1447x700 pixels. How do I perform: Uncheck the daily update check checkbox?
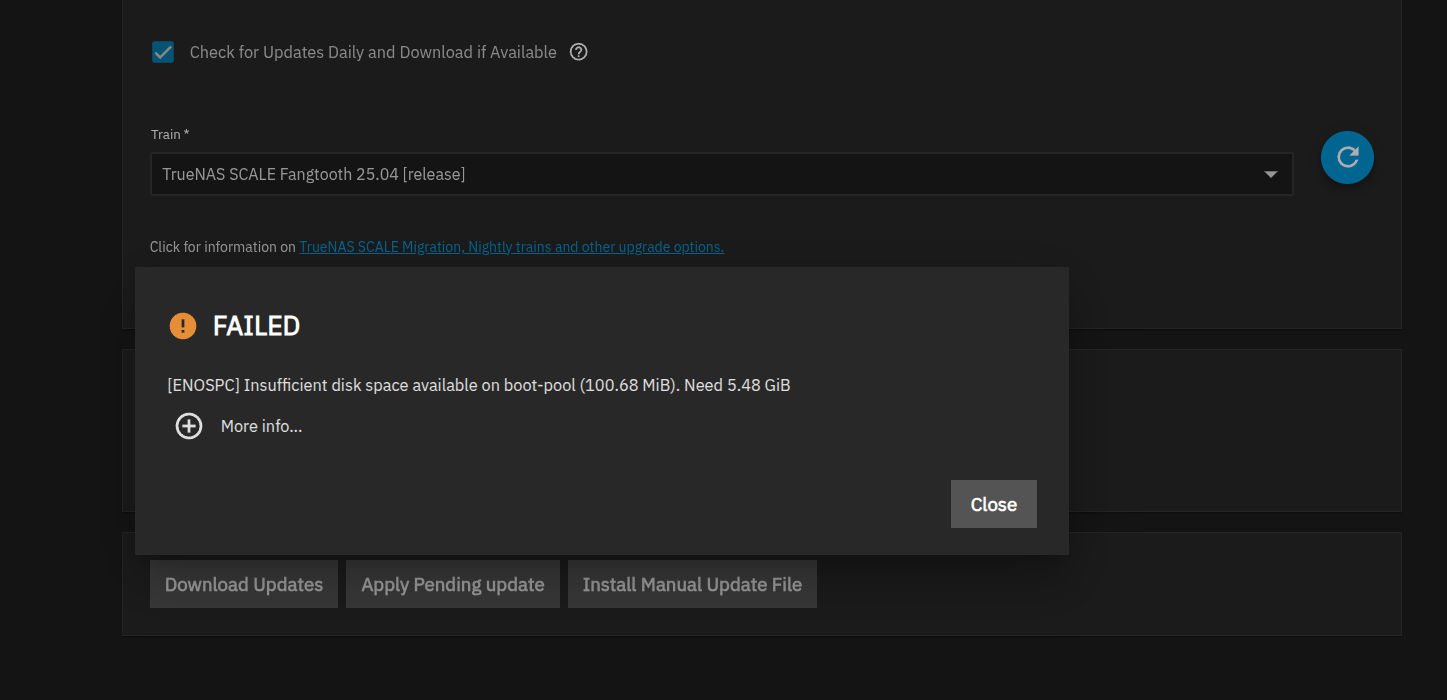tap(163, 52)
